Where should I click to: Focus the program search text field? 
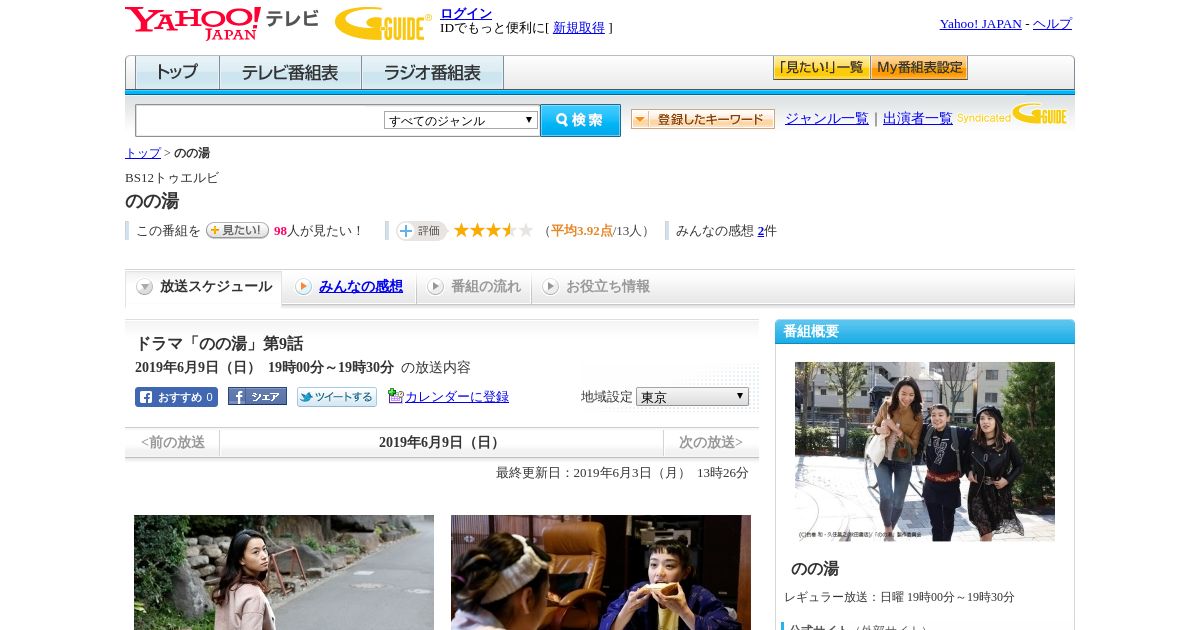[x=260, y=120]
